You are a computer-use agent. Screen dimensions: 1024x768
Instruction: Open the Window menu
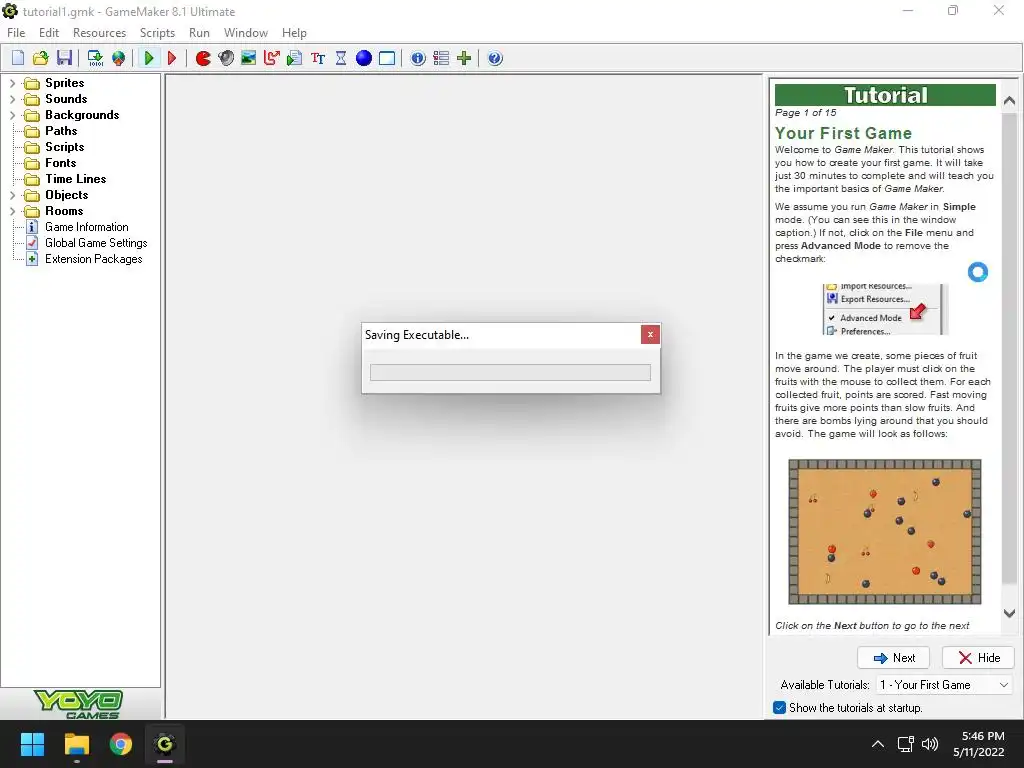pyautogui.click(x=246, y=33)
